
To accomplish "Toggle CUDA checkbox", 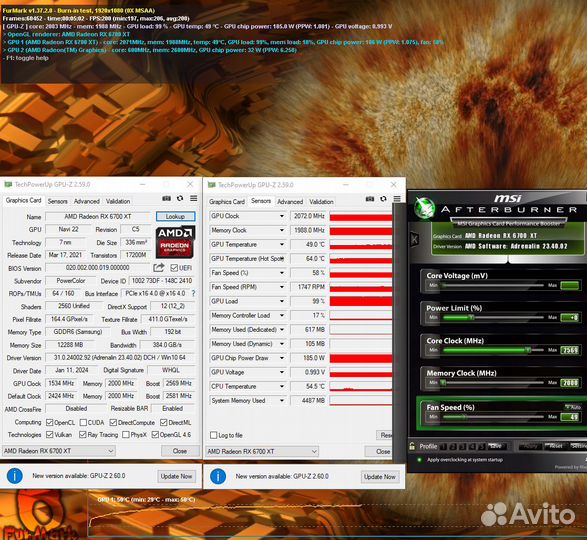I will coord(83,422).
